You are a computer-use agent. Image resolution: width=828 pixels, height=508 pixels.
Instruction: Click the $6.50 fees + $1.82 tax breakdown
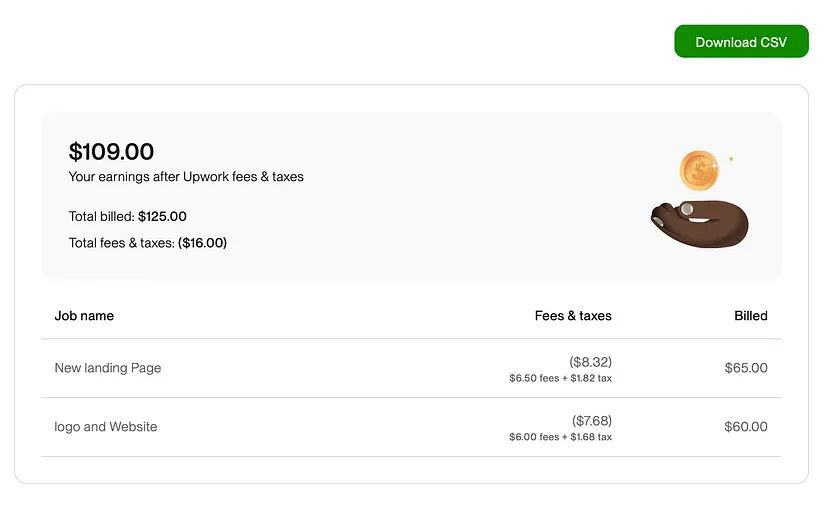tap(560, 378)
